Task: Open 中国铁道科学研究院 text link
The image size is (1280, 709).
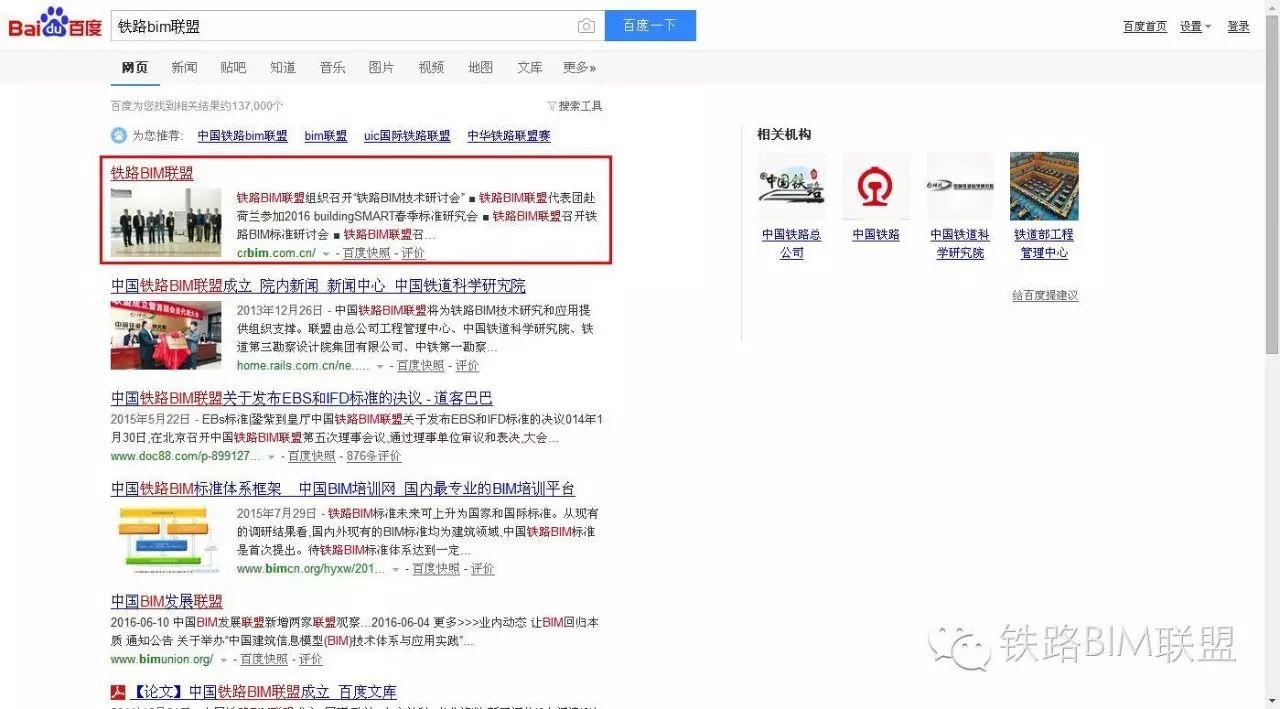Action: [960, 244]
